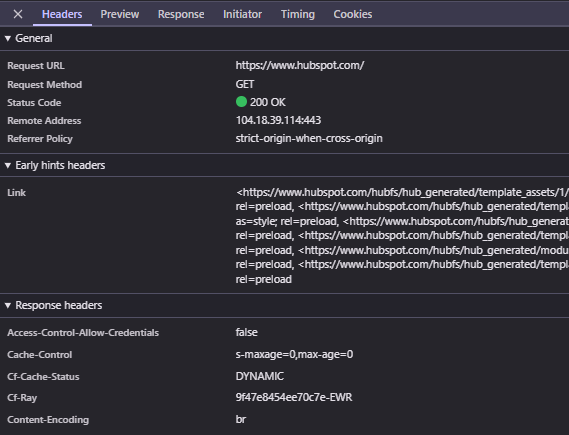The width and height of the screenshot is (569, 435).
Task: Collapse the Response headers section
Action: [8, 305]
